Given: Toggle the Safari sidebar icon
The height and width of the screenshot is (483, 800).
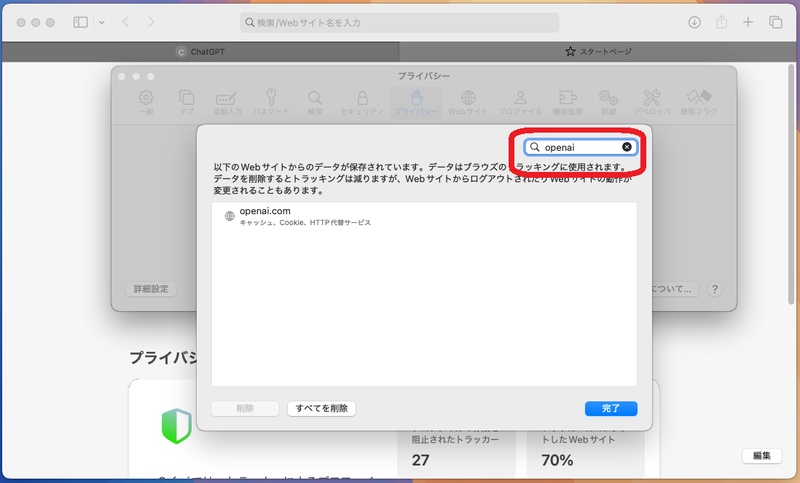Looking at the screenshot, I should (81, 22).
